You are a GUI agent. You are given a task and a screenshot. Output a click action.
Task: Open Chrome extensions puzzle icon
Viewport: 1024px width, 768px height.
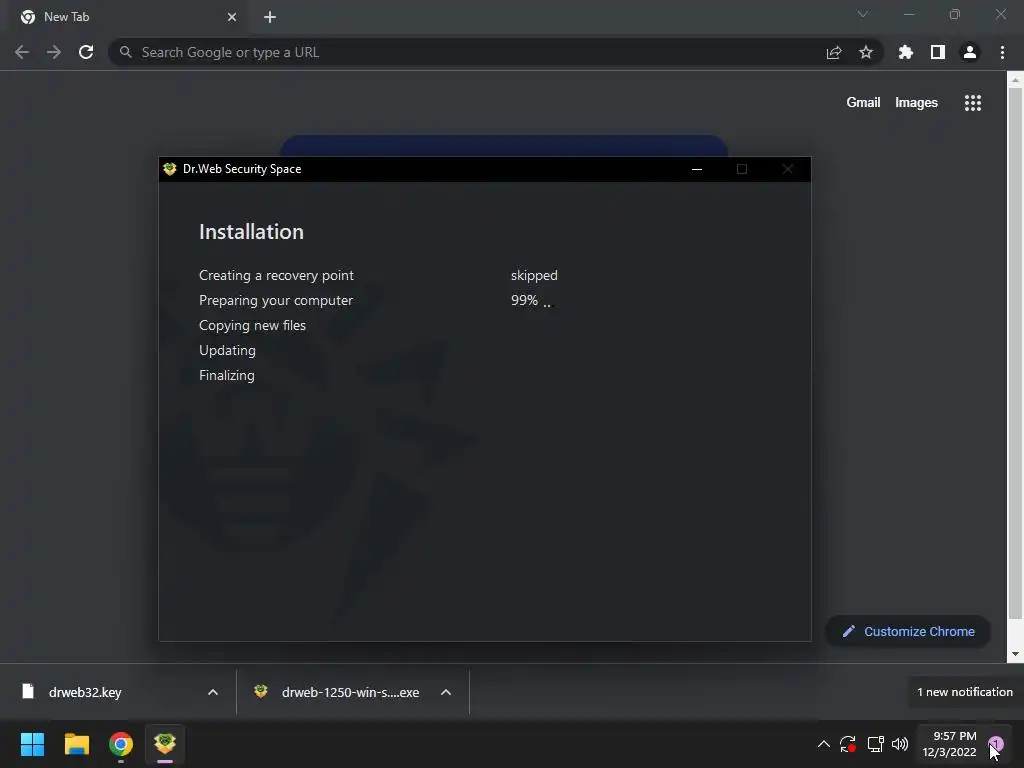(x=906, y=52)
